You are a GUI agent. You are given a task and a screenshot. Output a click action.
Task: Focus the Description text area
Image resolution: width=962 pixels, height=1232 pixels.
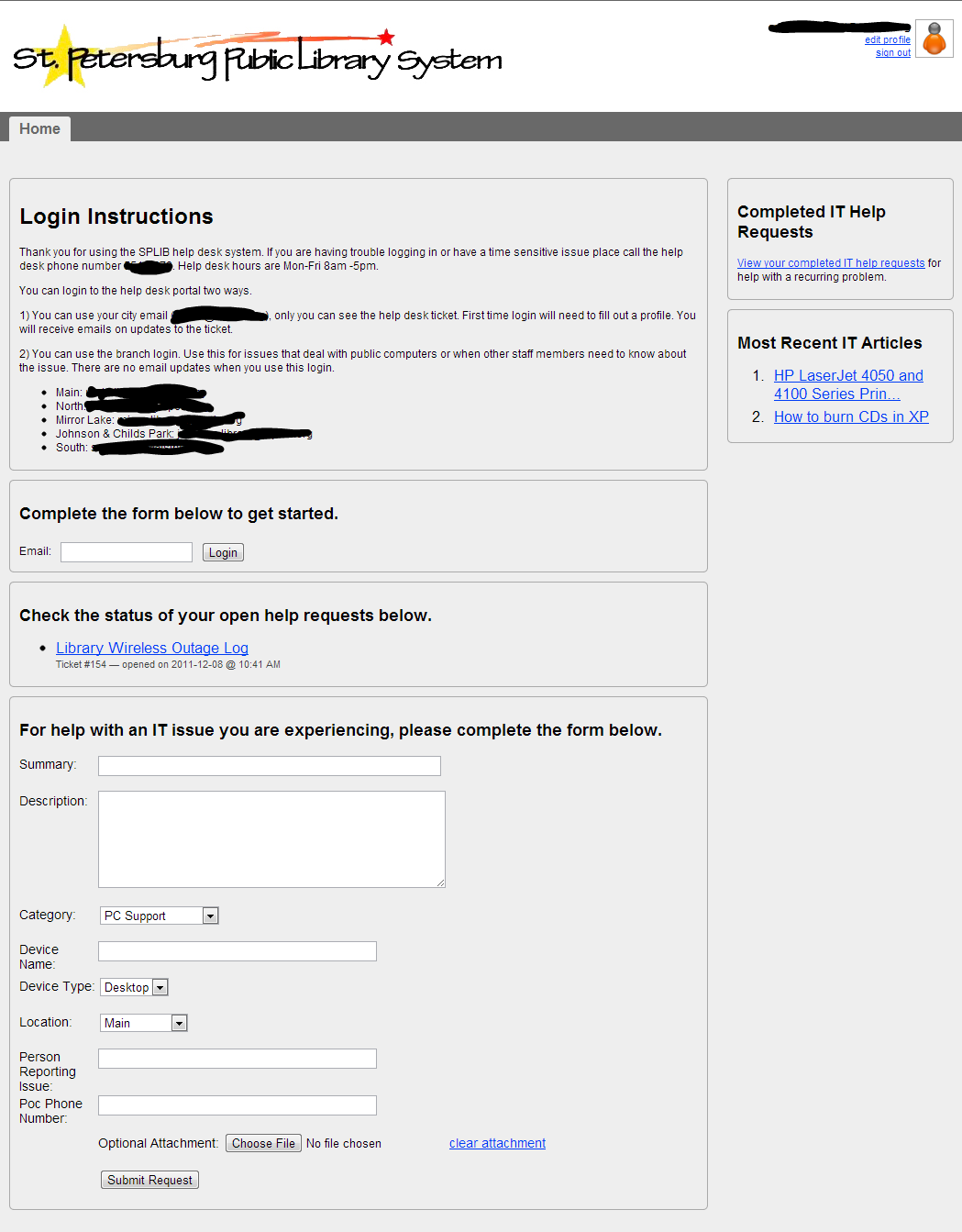(x=271, y=838)
